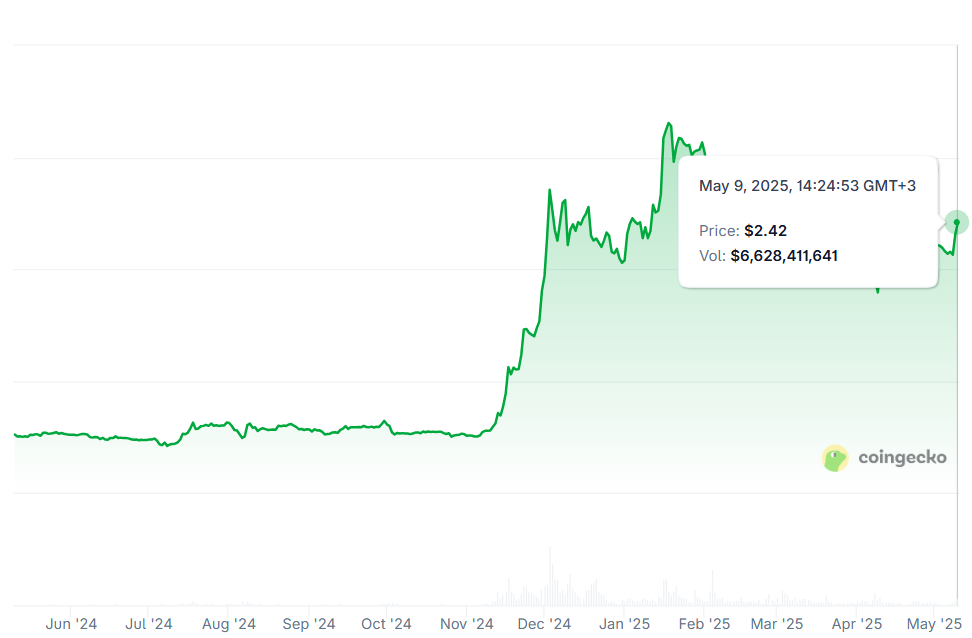
Task: Click the $2.42 price value
Action: point(765,231)
